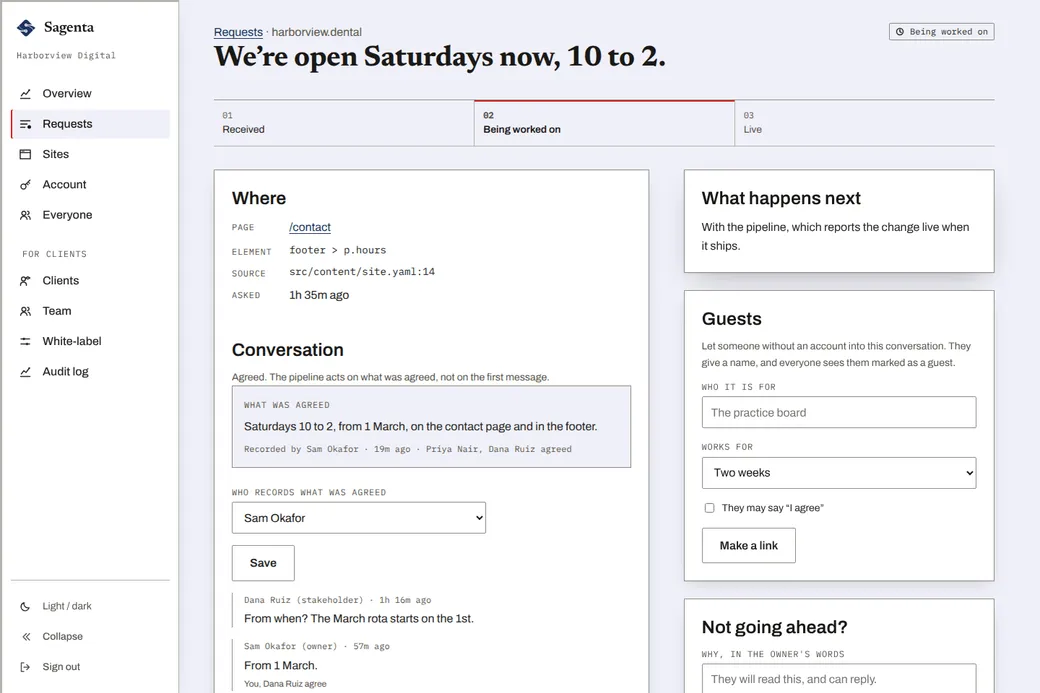Open the Works for Two weeks dropdown
Image resolution: width=1040 pixels, height=693 pixels.
coord(839,473)
